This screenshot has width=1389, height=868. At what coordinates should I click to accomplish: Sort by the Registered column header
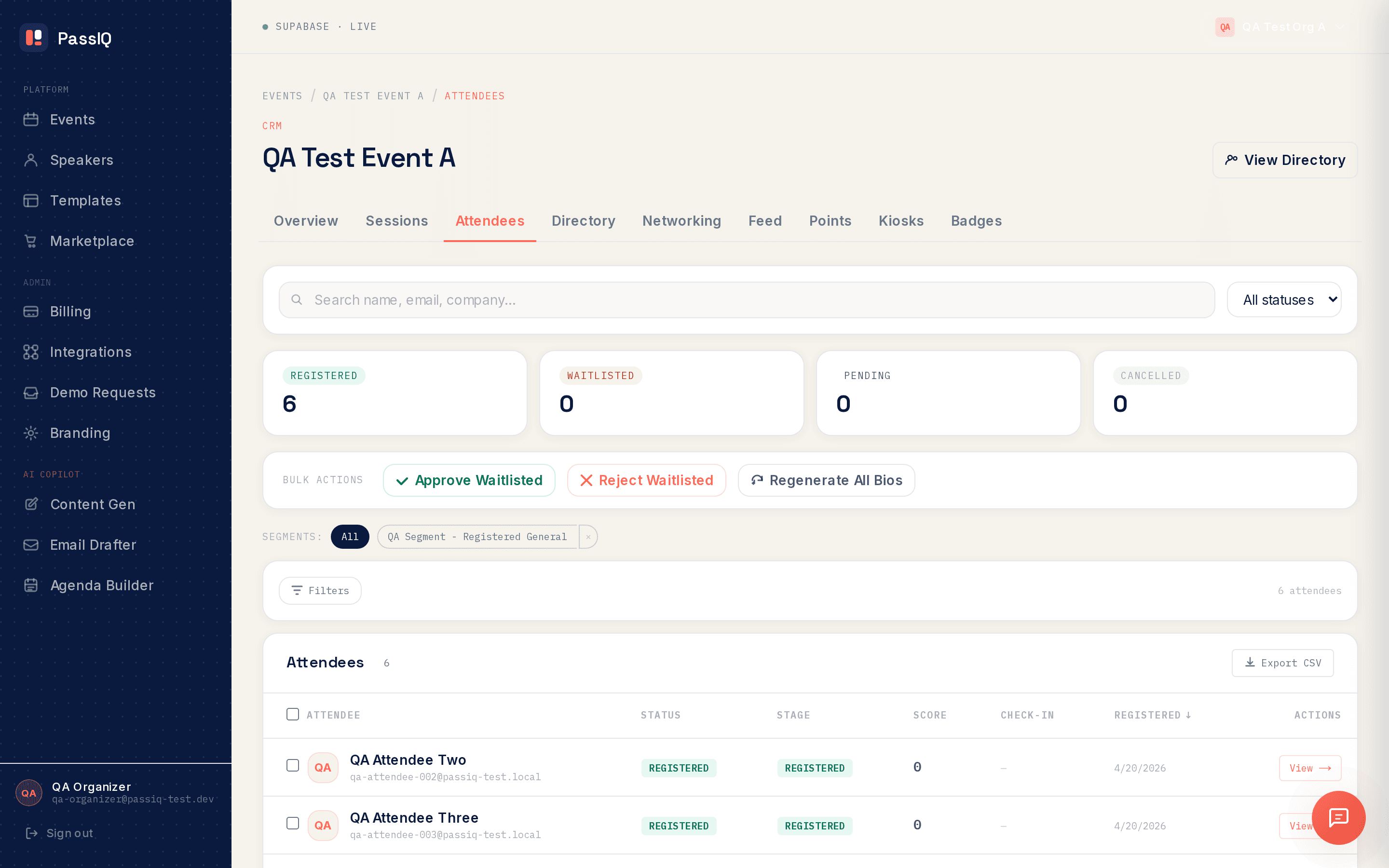(x=1153, y=715)
